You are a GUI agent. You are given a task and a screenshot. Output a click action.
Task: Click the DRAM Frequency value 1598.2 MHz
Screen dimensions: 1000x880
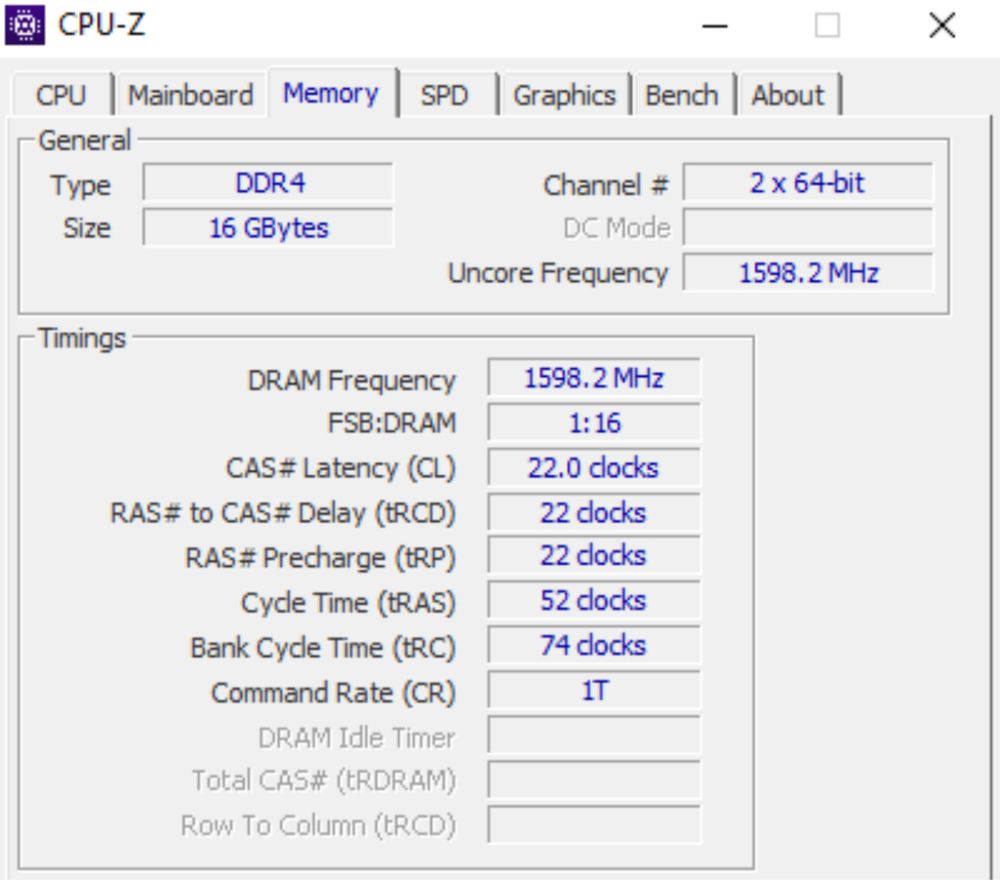coord(594,378)
